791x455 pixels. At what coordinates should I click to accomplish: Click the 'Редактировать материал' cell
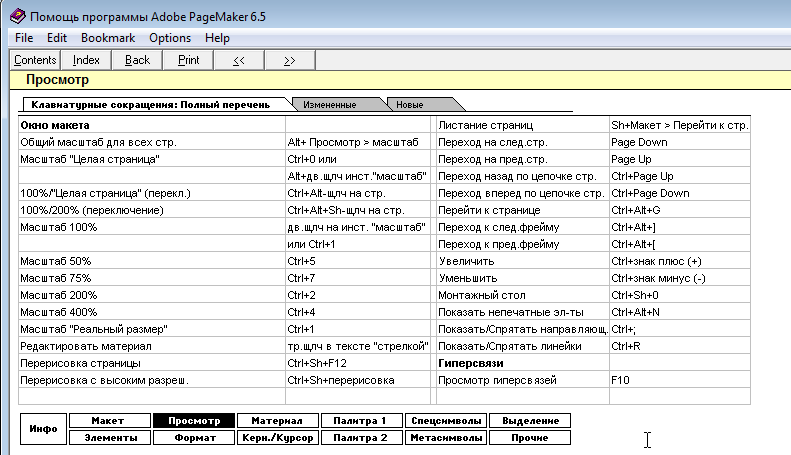pos(152,346)
